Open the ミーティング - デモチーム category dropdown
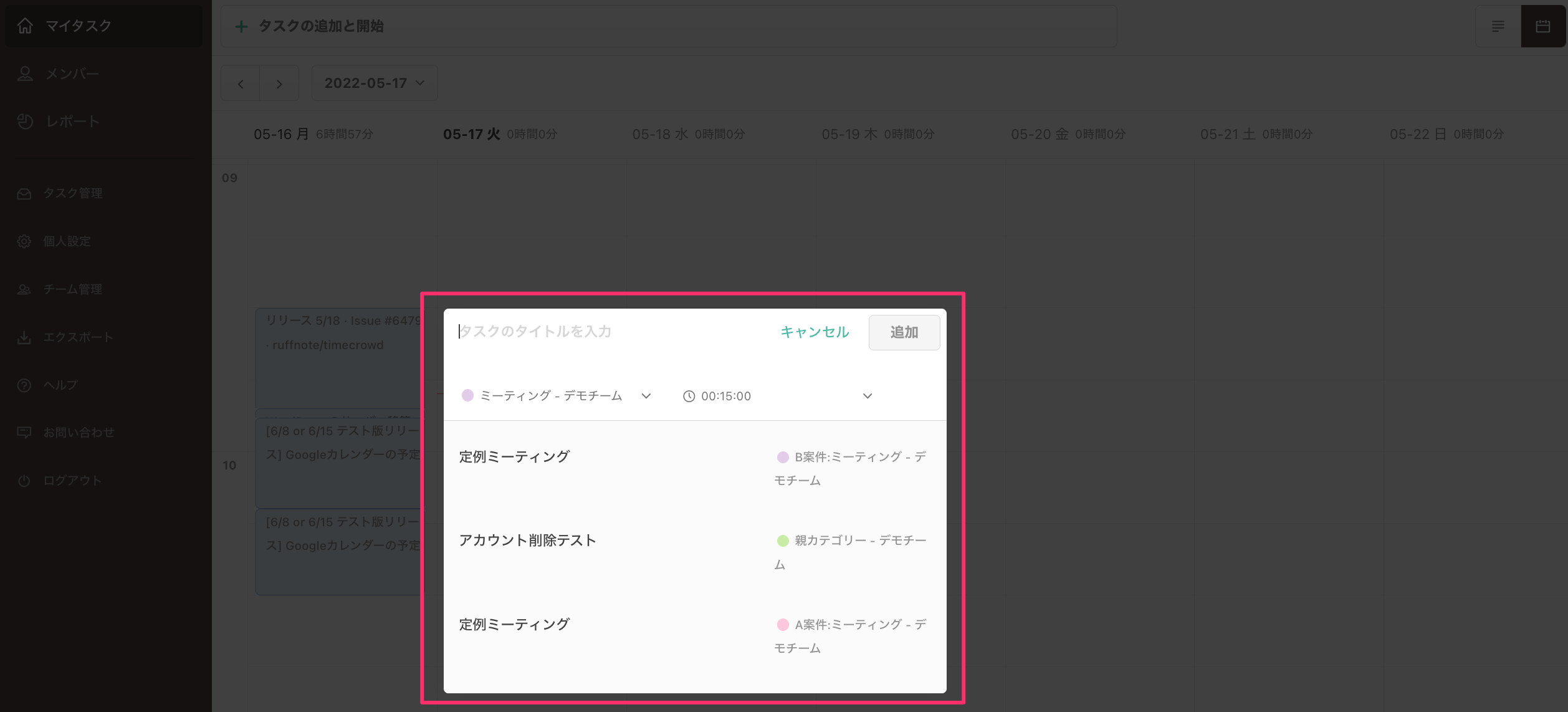 click(646, 396)
